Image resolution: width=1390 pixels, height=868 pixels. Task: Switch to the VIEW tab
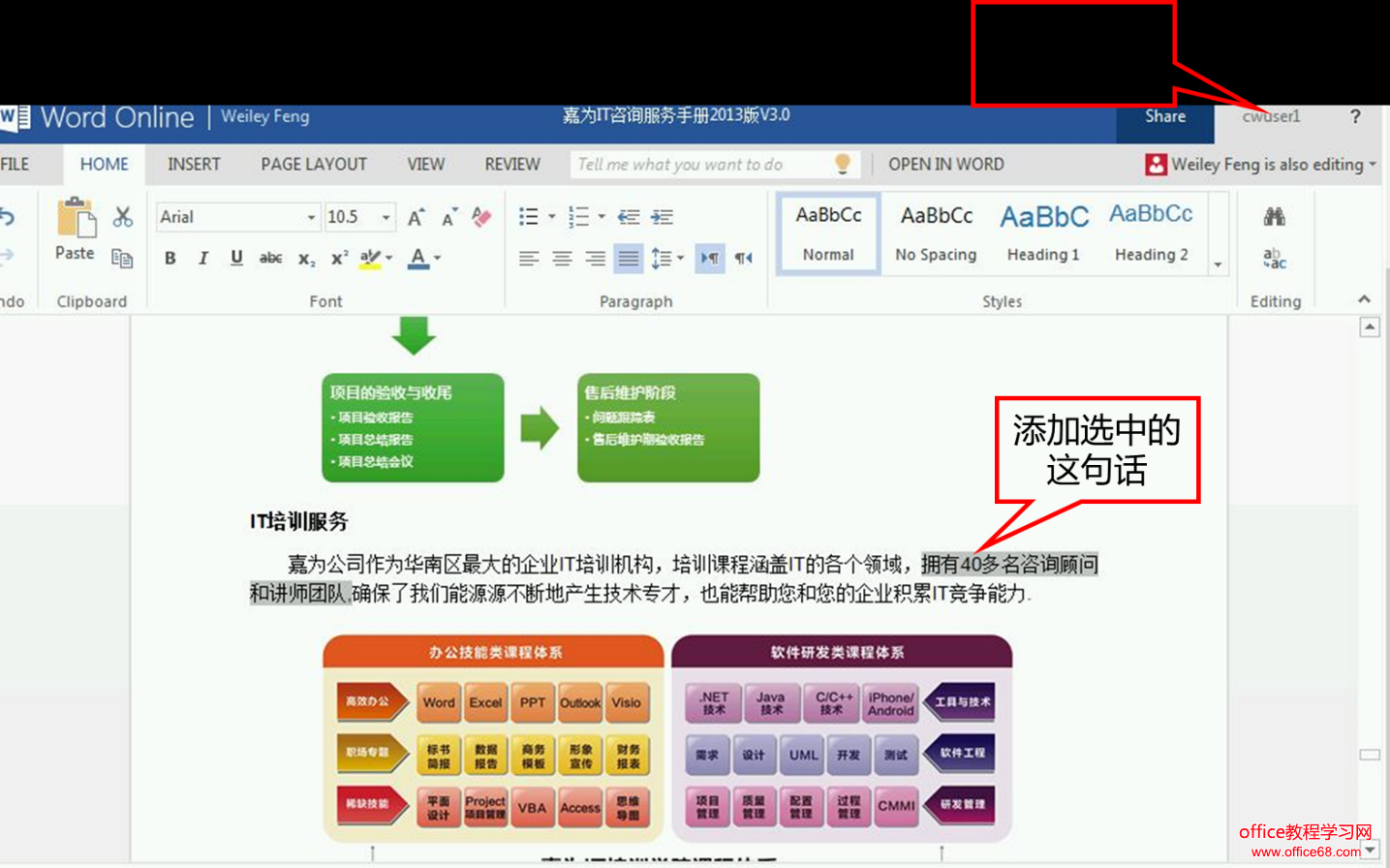pos(426,165)
